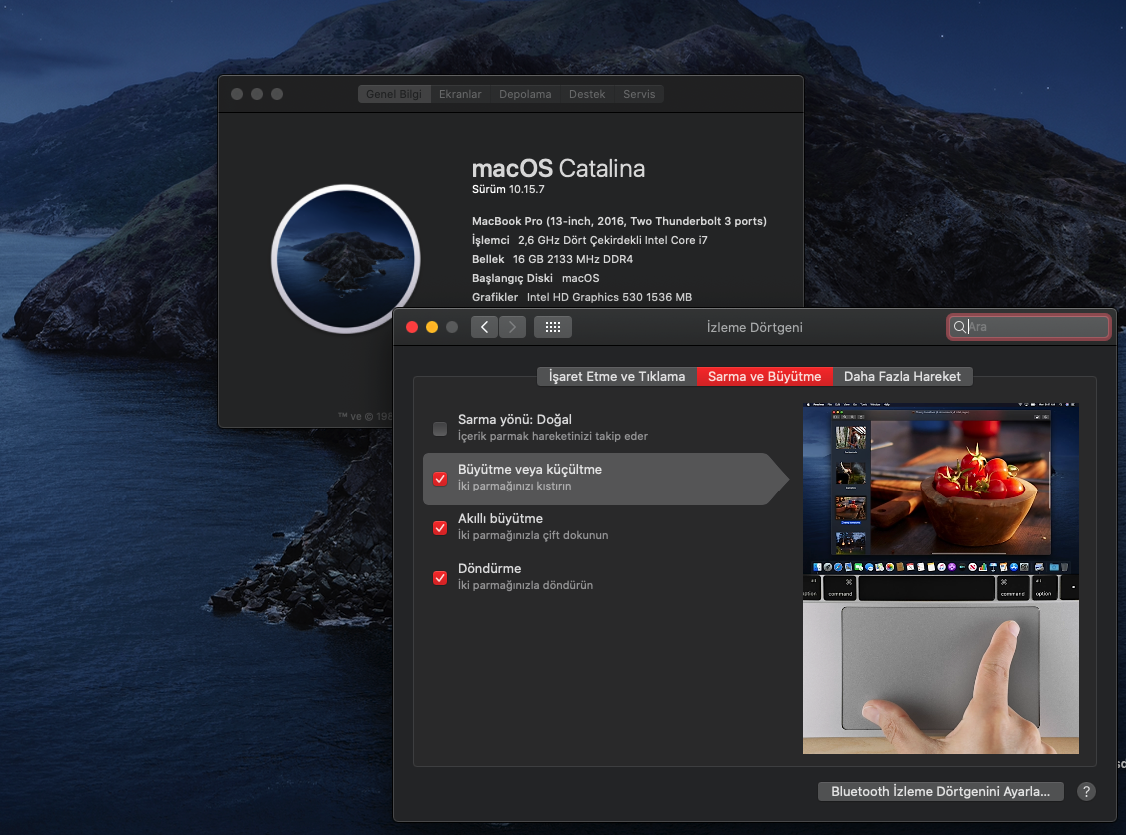The height and width of the screenshot is (835, 1126).
Task: Click İçerik parmak hareketinizi takip eder description
Action: [x=553, y=437]
